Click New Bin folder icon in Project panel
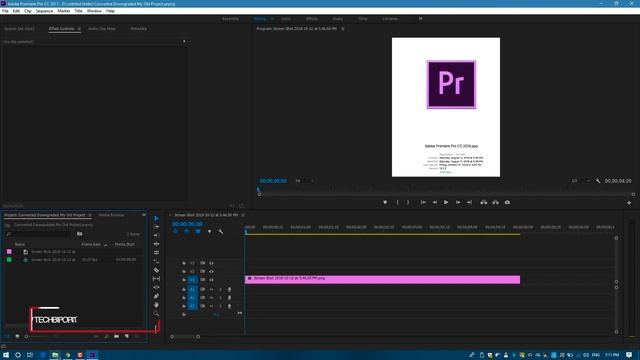The width and height of the screenshot is (640, 360). coord(117,336)
